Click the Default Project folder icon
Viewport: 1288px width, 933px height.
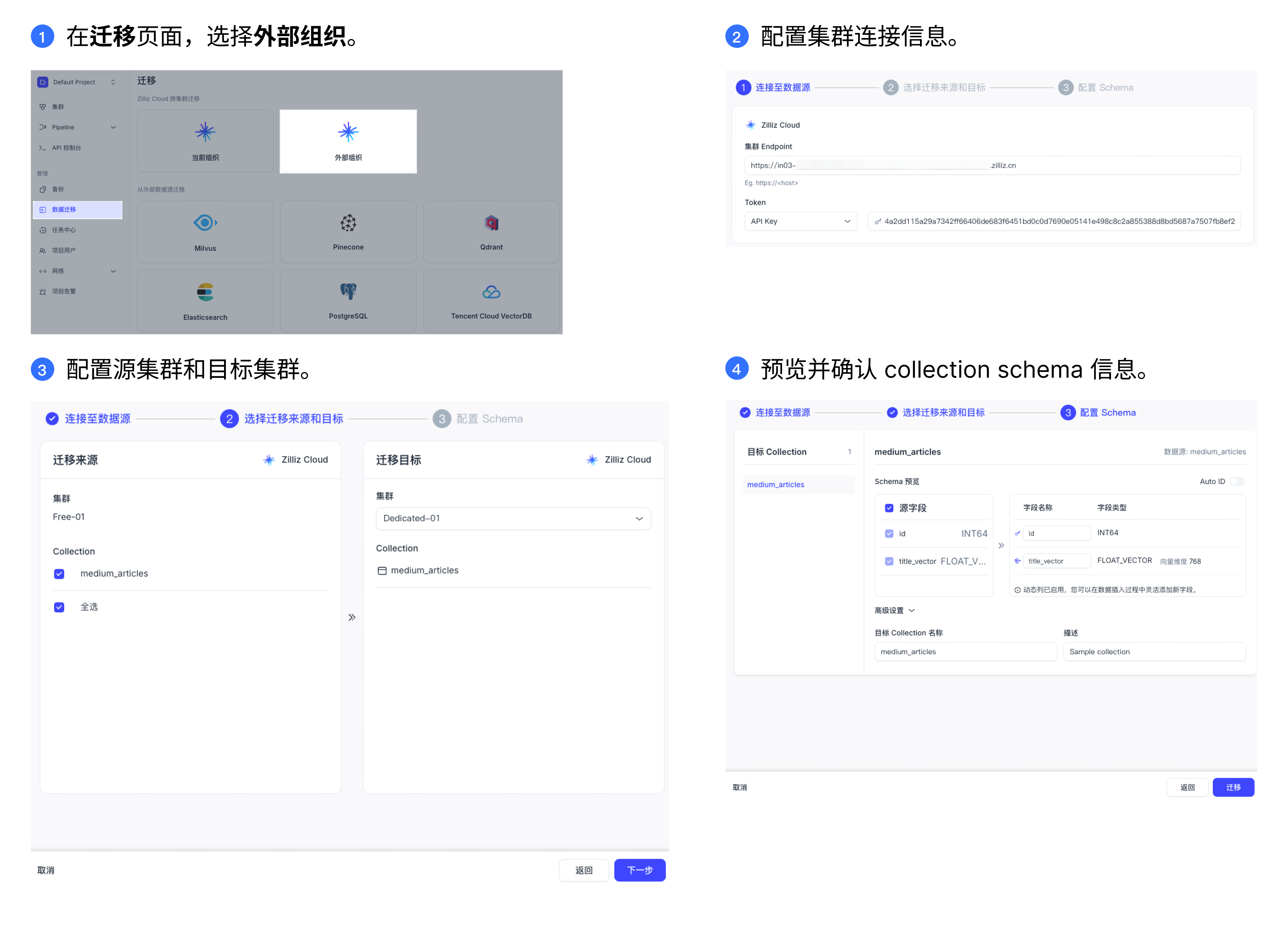coord(43,82)
